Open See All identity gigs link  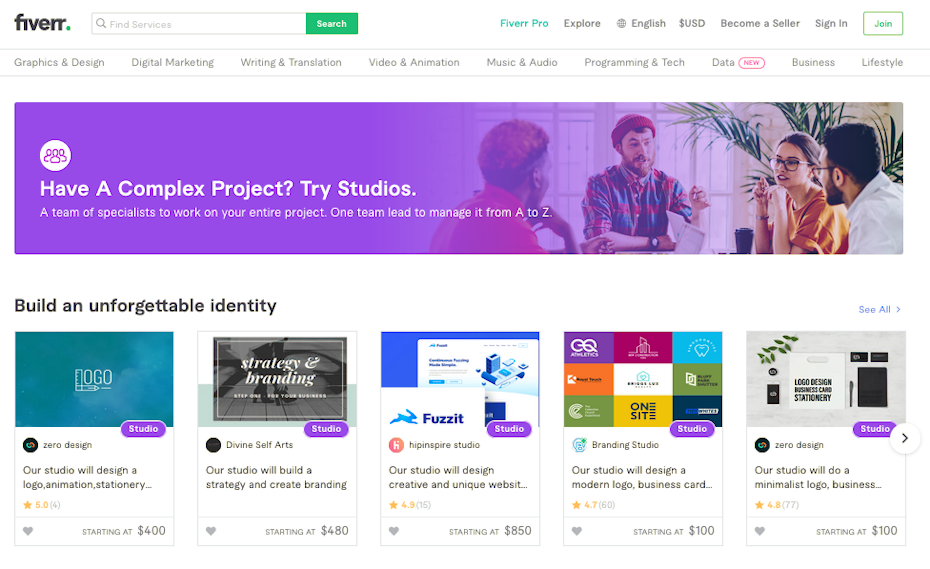tap(880, 310)
